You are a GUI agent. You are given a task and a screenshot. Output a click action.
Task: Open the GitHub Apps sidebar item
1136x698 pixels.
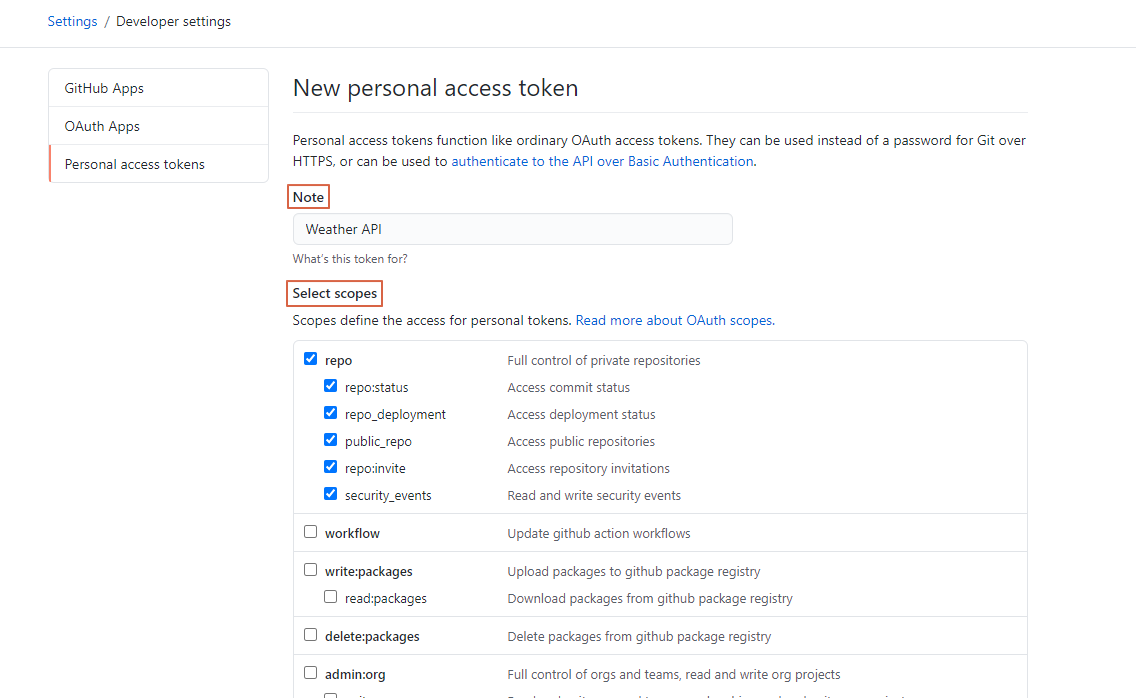[x=159, y=88]
